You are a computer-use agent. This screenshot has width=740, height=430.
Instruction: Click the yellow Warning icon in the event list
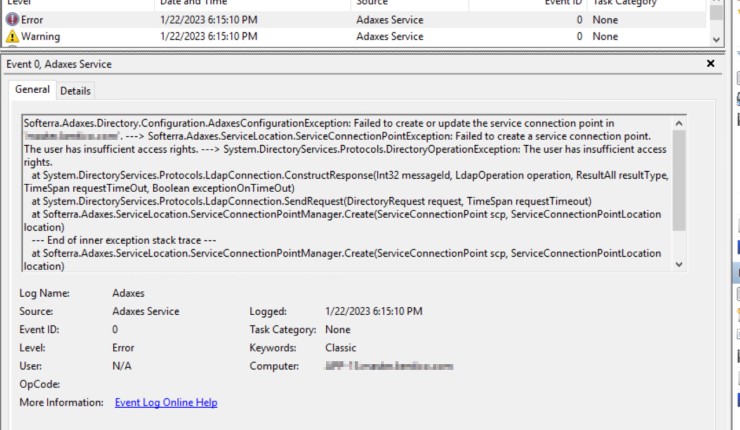13,37
